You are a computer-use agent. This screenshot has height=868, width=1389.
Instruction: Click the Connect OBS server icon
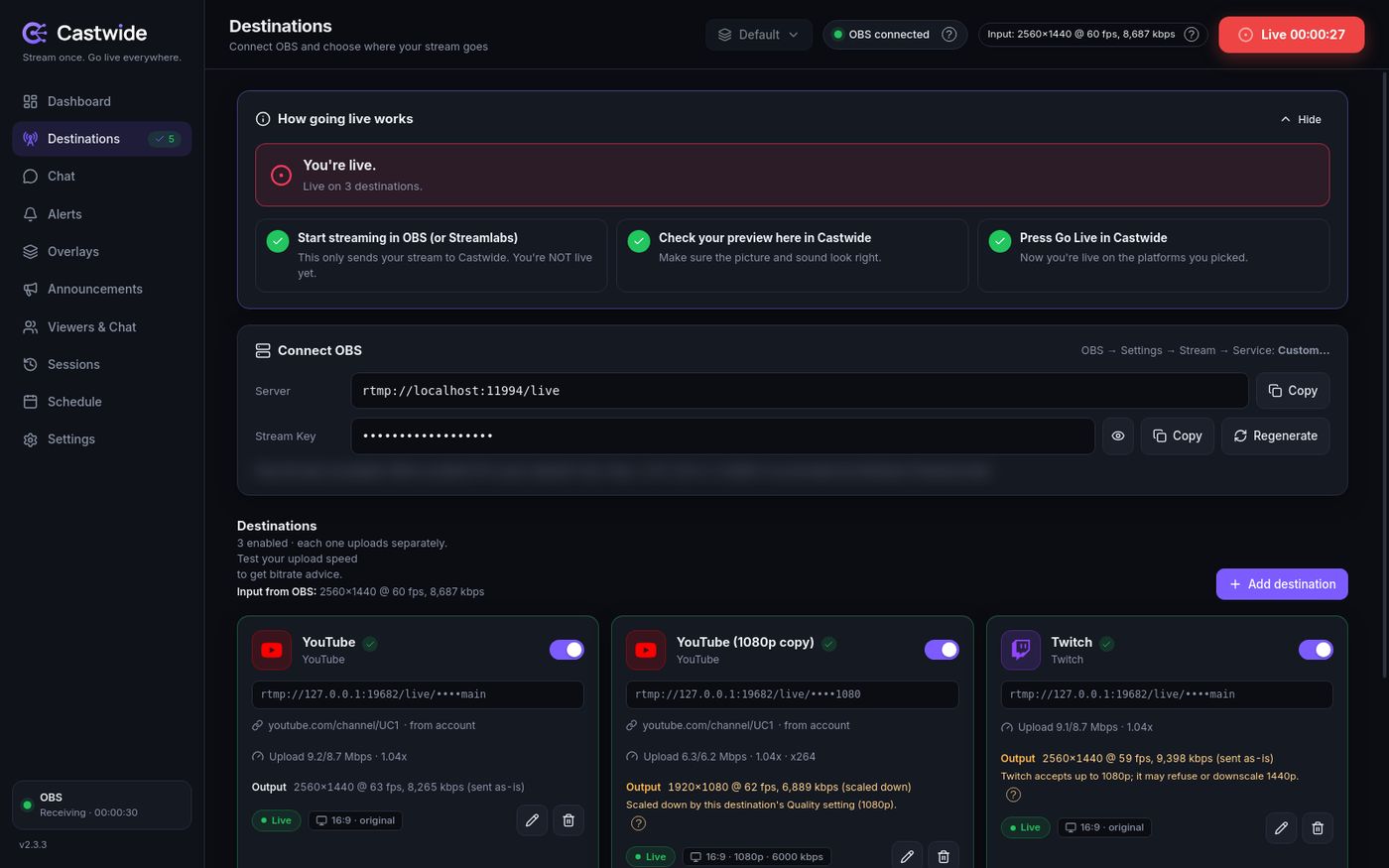coord(263,350)
